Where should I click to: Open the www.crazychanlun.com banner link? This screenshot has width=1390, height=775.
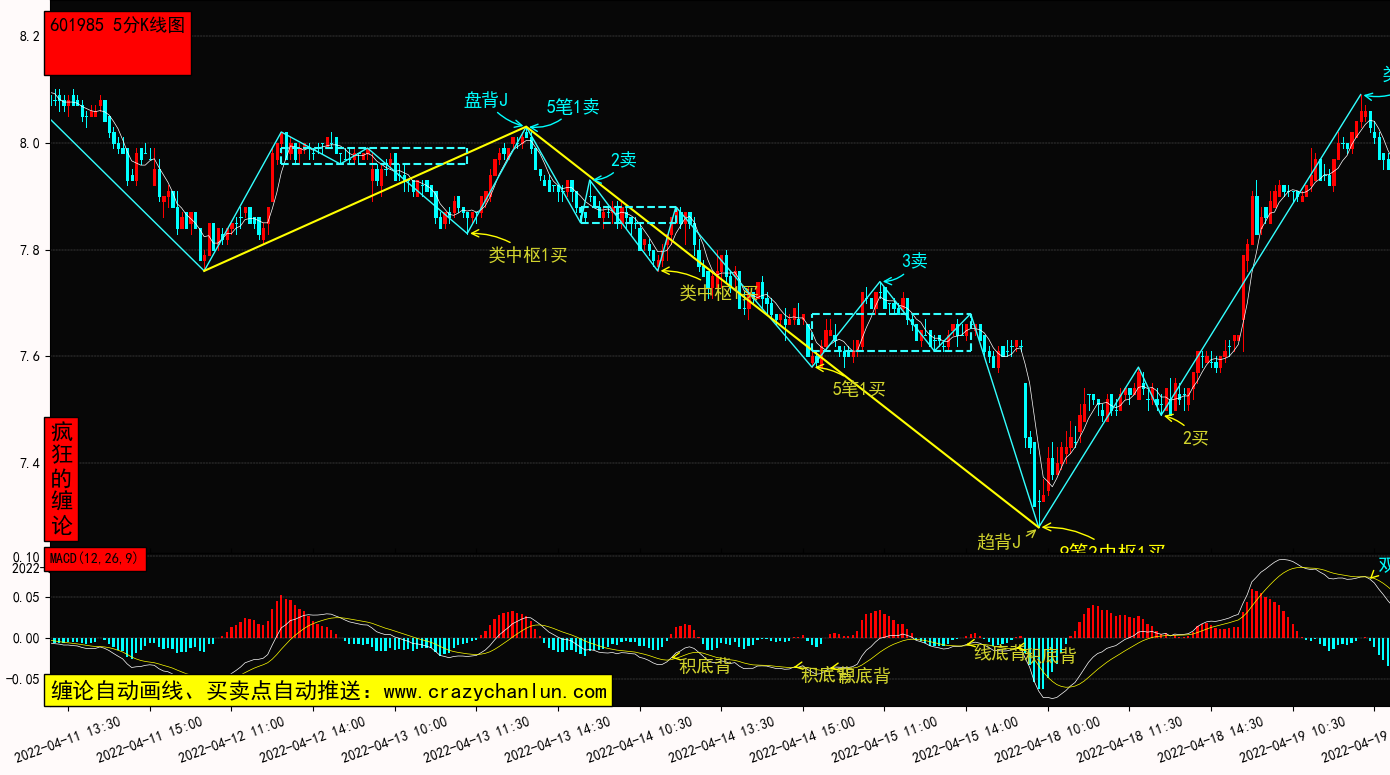point(326,691)
